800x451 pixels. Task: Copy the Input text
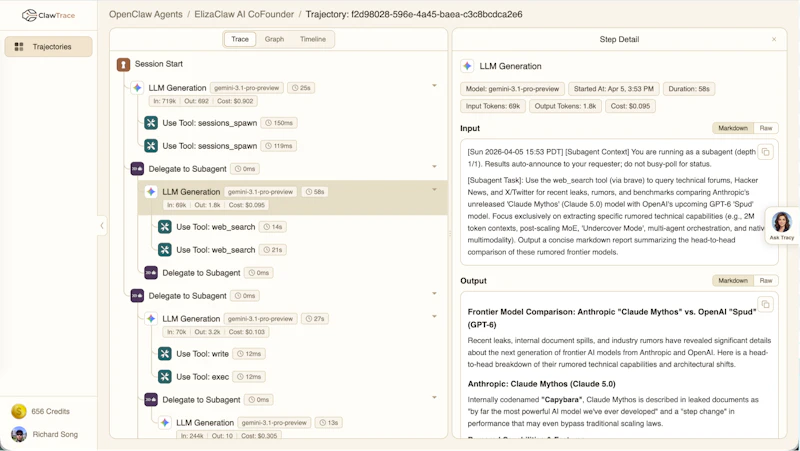pyautogui.click(x=765, y=152)
